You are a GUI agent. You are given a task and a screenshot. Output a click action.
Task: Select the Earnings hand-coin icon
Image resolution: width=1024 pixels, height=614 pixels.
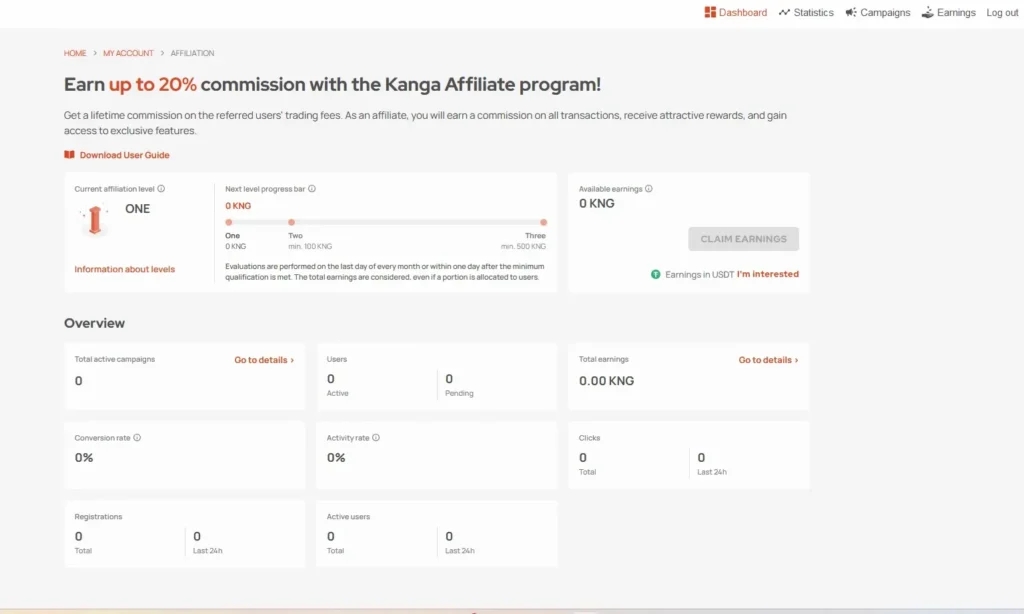point(927,12)
